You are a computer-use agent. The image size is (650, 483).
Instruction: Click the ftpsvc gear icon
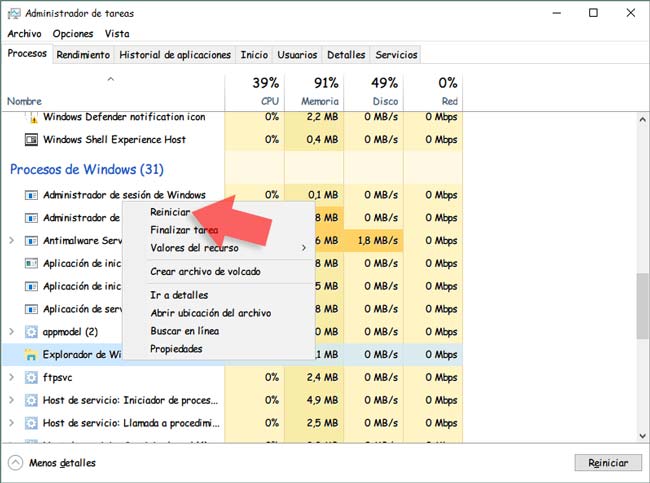(x=32, y=377)
